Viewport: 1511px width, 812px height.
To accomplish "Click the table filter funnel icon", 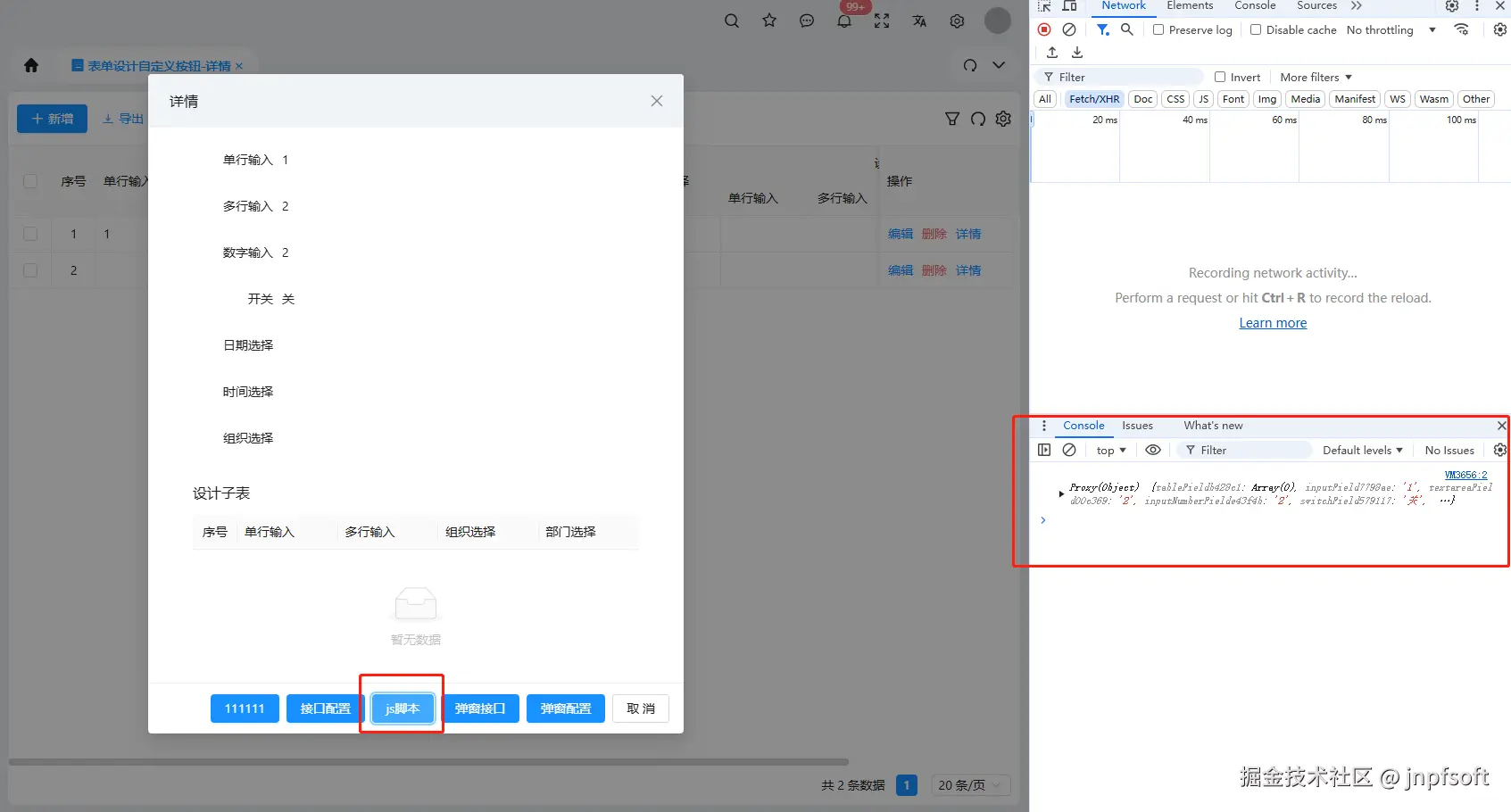I will click(x=952, y=119).
